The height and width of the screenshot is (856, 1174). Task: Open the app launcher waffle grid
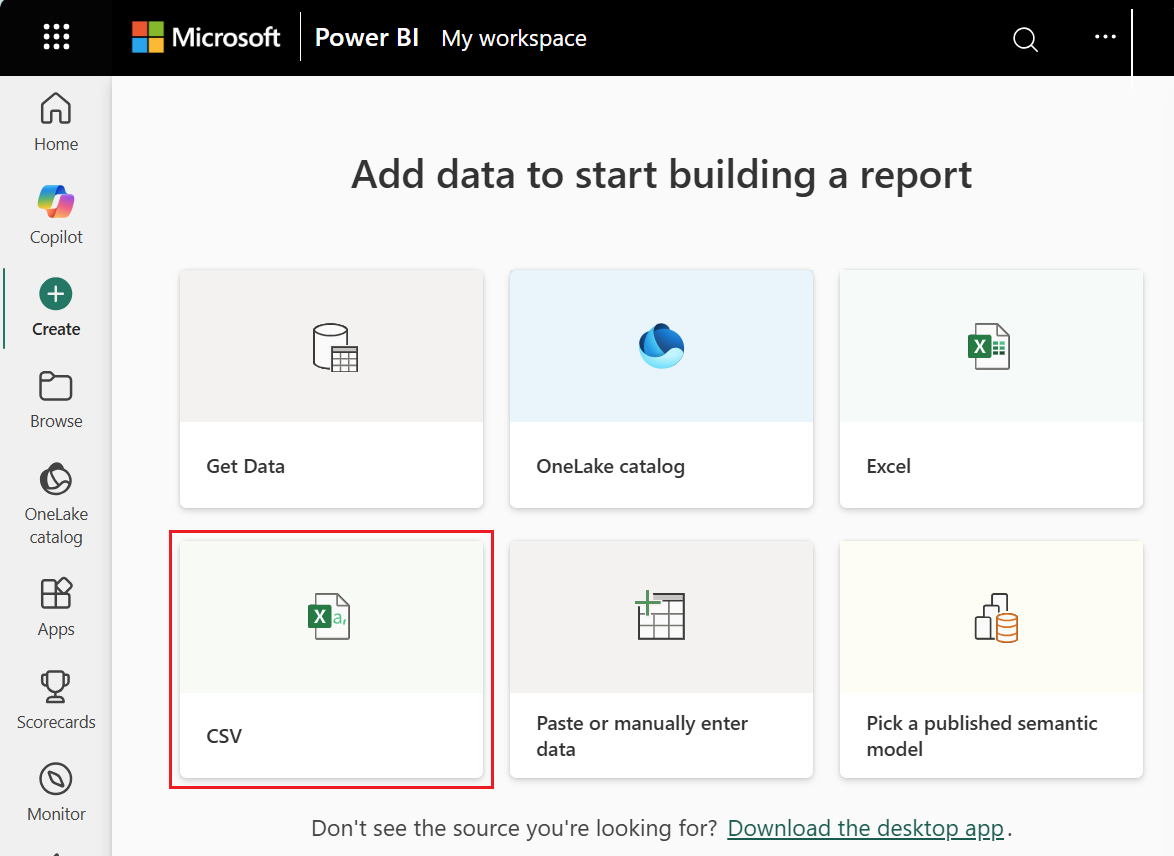tap(56, 37)
